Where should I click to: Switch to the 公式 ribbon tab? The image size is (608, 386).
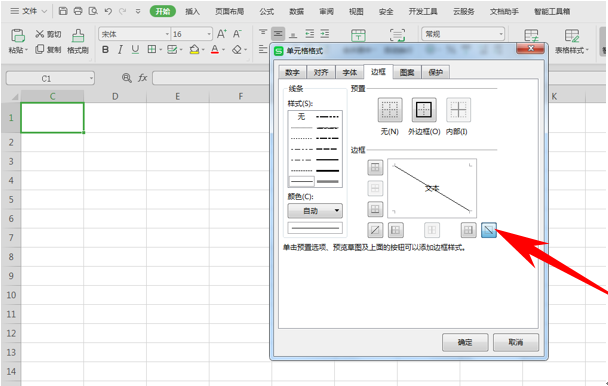click(x=267, y=12)
